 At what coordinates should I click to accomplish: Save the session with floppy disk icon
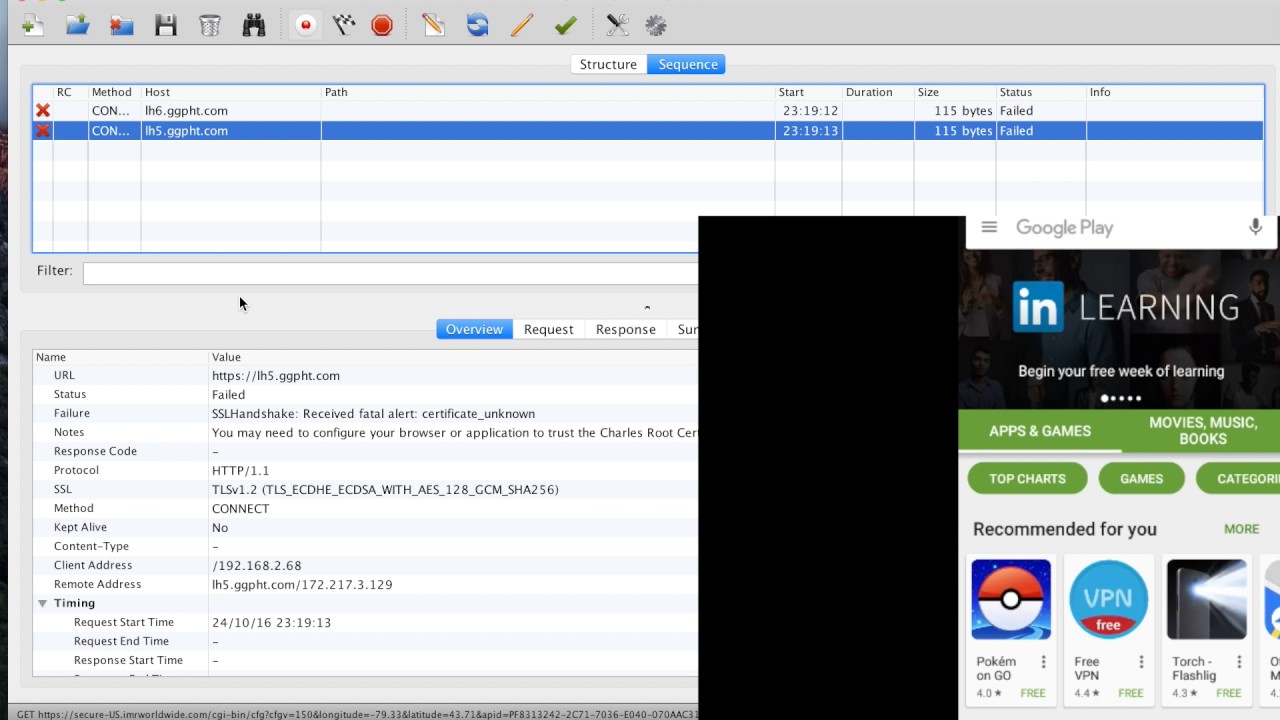[x=166, y=25]
